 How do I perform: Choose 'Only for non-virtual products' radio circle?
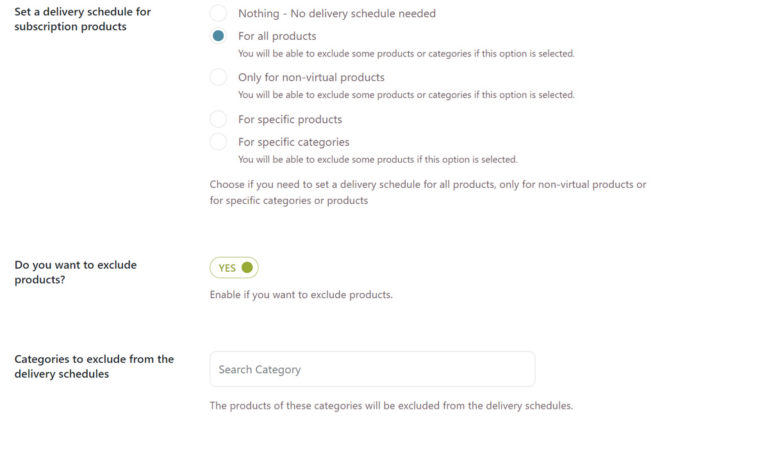tap(218, 77)
